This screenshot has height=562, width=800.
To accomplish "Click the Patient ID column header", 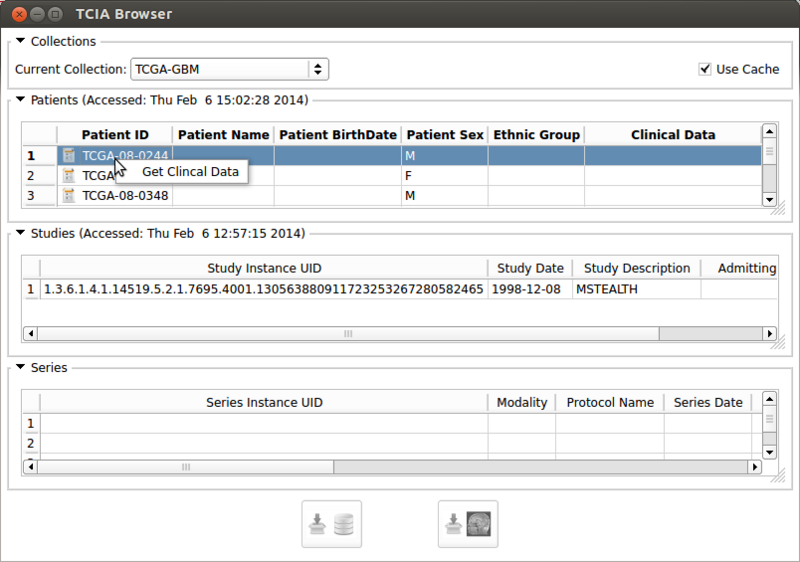I will pos(115,135).
